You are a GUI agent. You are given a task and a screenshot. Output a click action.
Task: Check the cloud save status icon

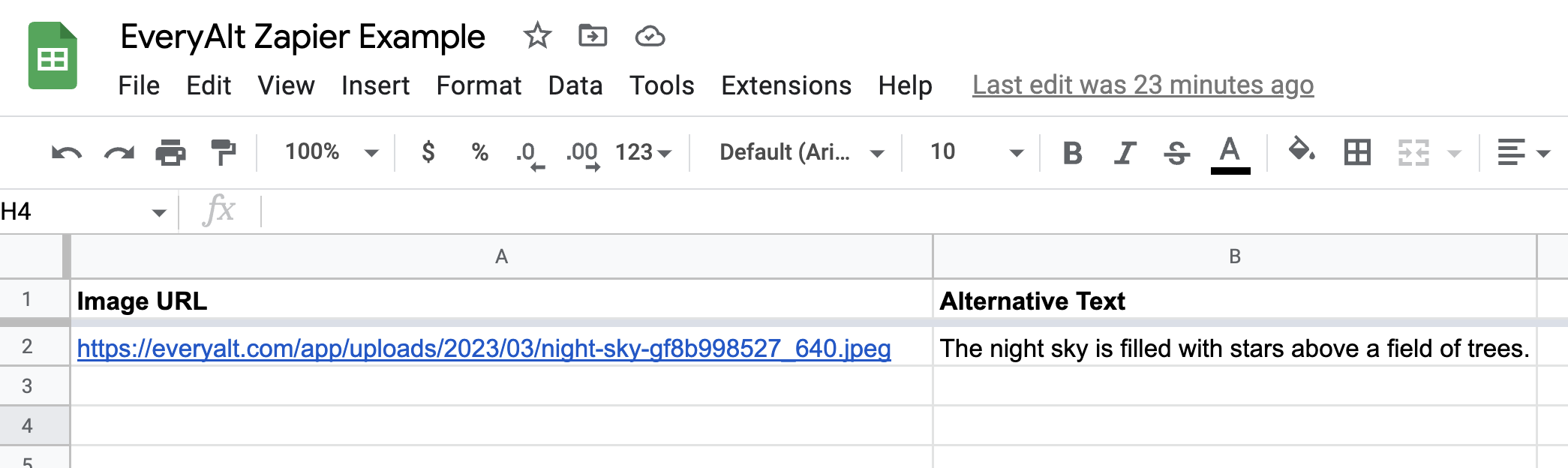pos(650,36)
